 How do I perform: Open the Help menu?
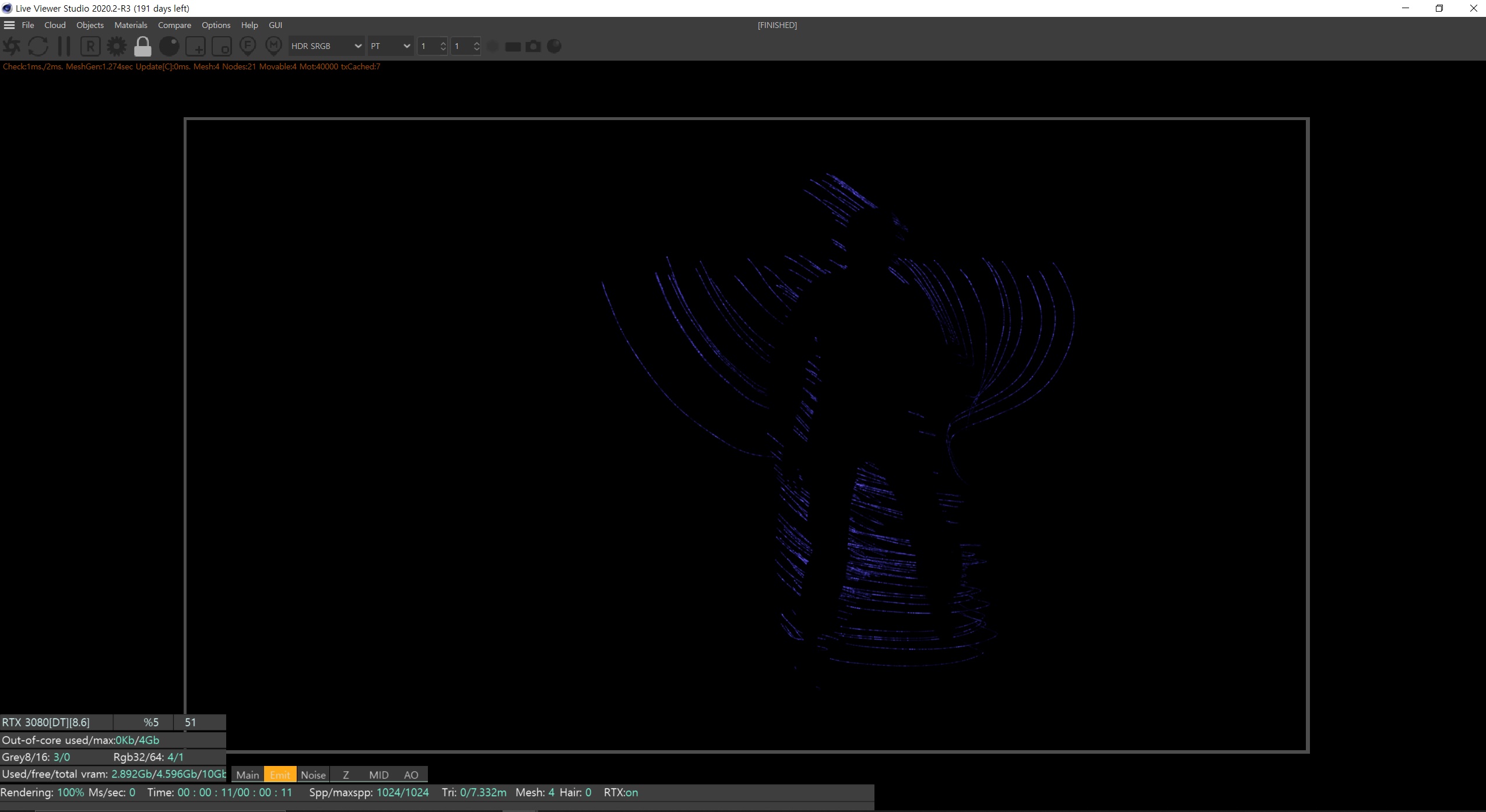point(250,25)
